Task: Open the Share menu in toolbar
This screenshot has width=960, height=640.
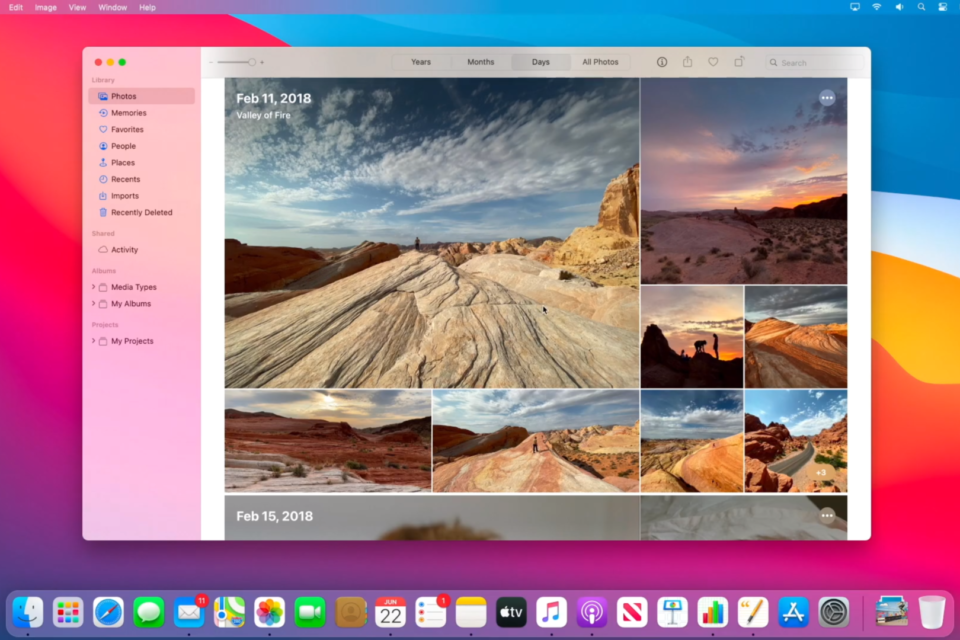Action: pyautogui.click(x=687, y=62)
